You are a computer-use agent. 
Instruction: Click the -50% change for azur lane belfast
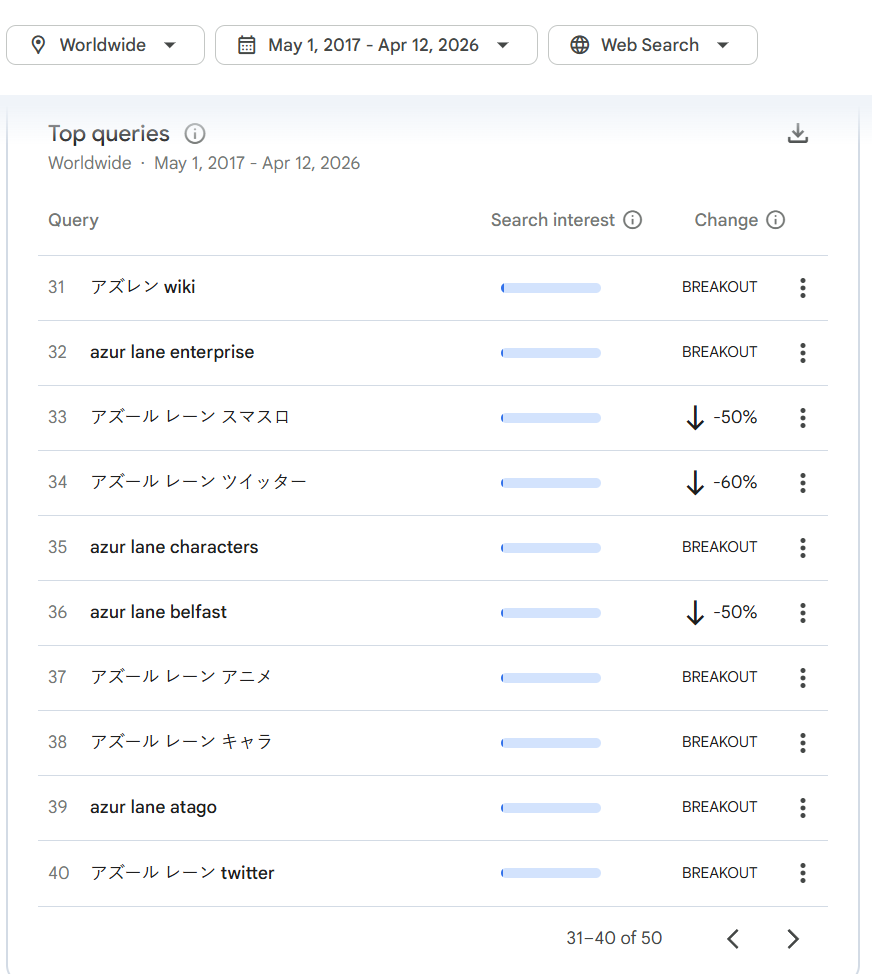[x=722, y=612]
